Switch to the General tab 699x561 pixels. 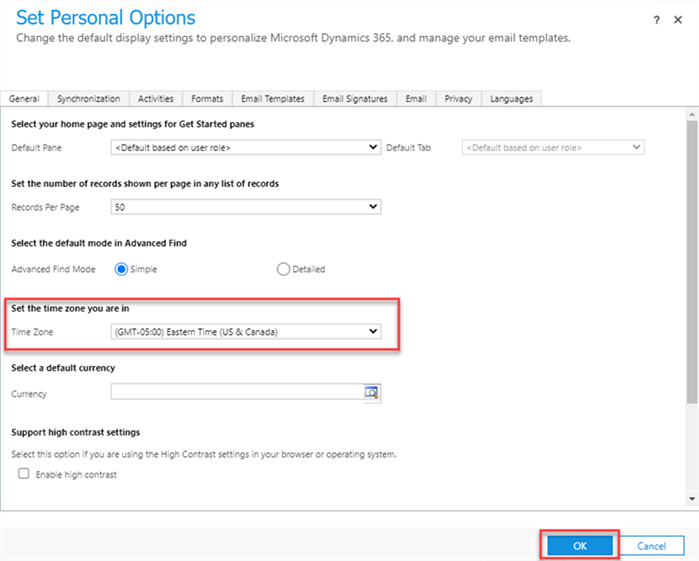click(x=24, y=99)
